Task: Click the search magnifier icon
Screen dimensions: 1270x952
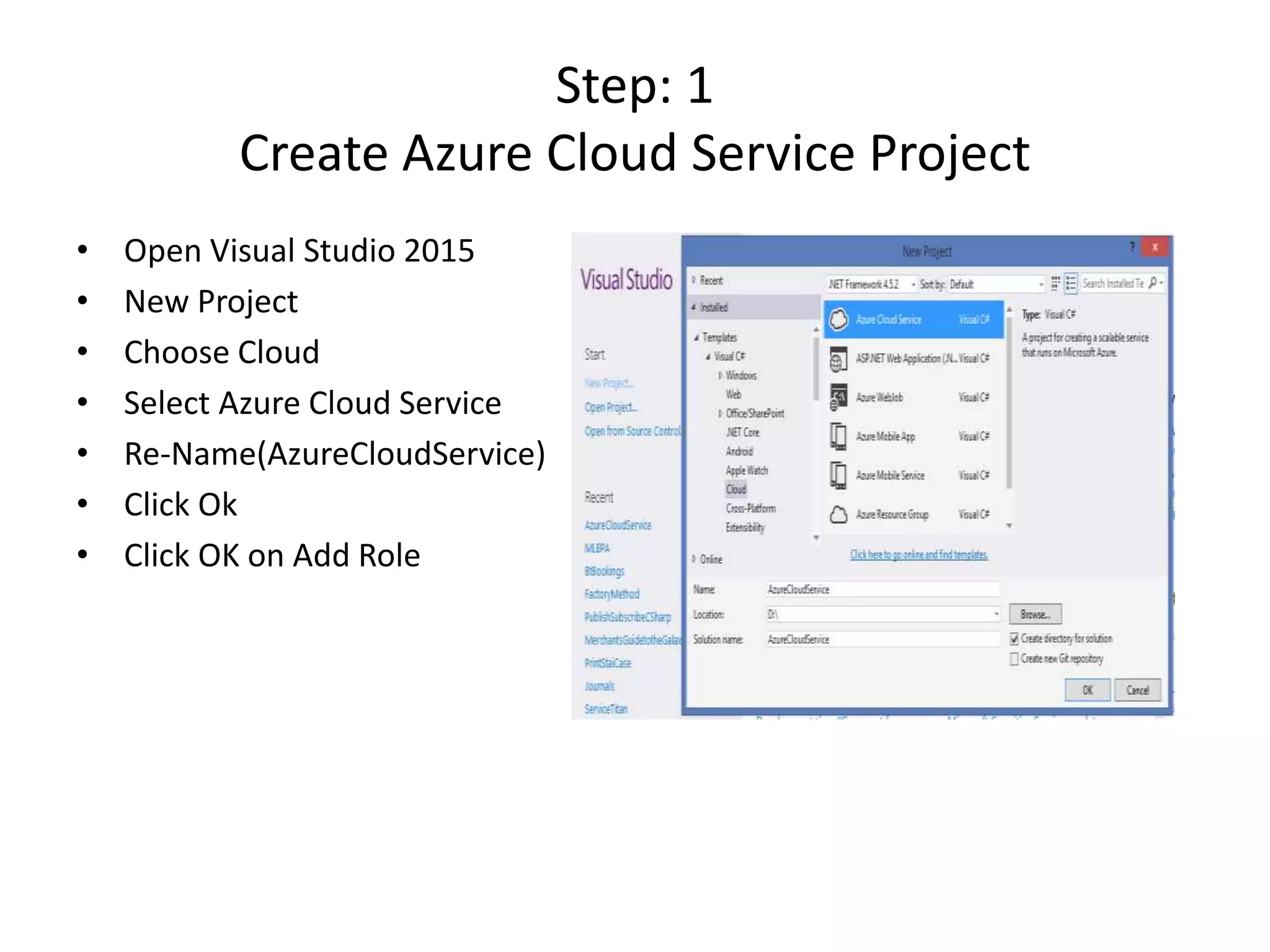Action: tap(1153, 283)
